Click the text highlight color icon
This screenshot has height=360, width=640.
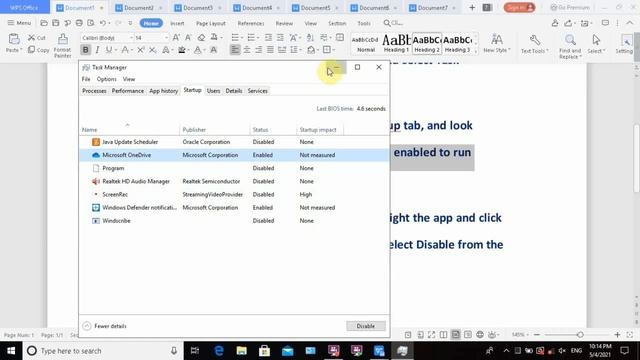[x=182, y=50]
